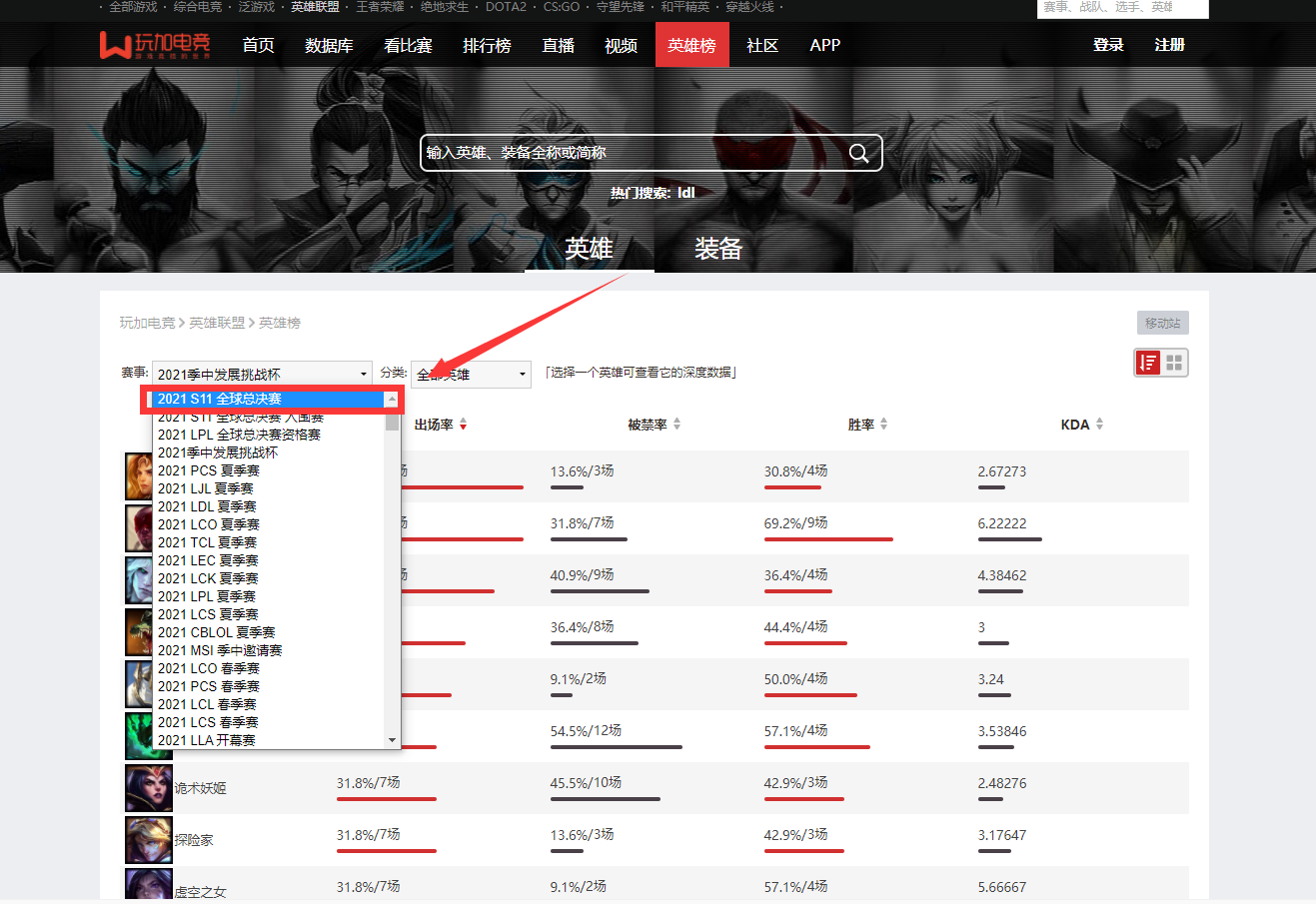Click hero portrait in the 3.53846 KDA row

click(x=138, y=736)
